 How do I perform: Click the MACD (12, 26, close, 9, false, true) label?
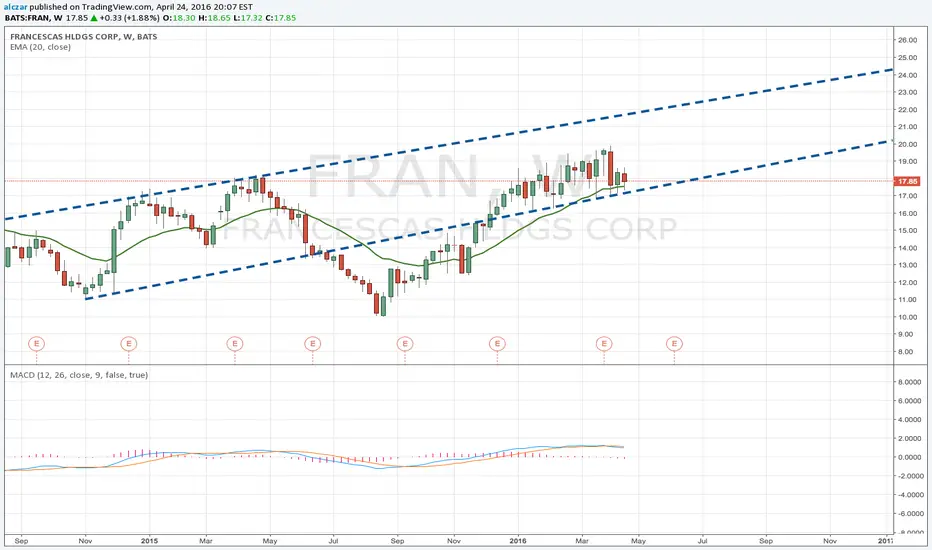(x=79, y=375)
